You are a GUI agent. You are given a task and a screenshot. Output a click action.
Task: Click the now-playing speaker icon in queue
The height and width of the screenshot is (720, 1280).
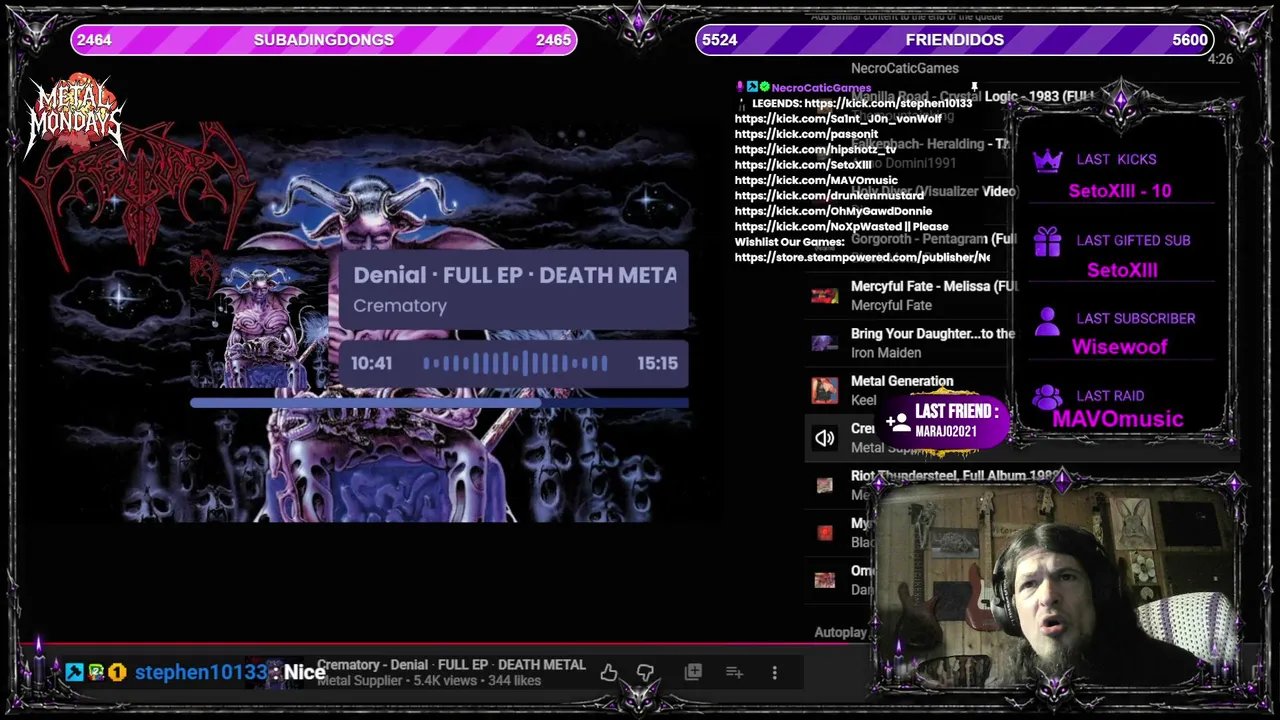[824, 438]
